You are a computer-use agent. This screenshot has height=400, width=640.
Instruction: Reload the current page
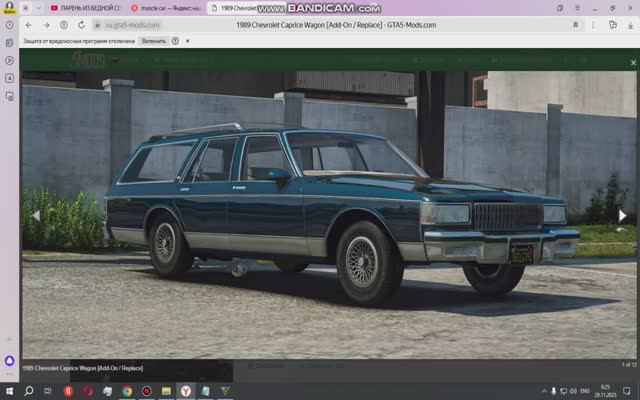[82, 25]
